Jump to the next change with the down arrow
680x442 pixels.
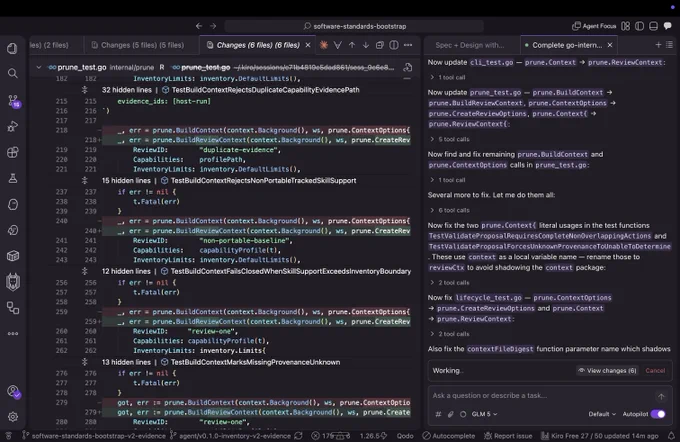(x=366, y=45)
